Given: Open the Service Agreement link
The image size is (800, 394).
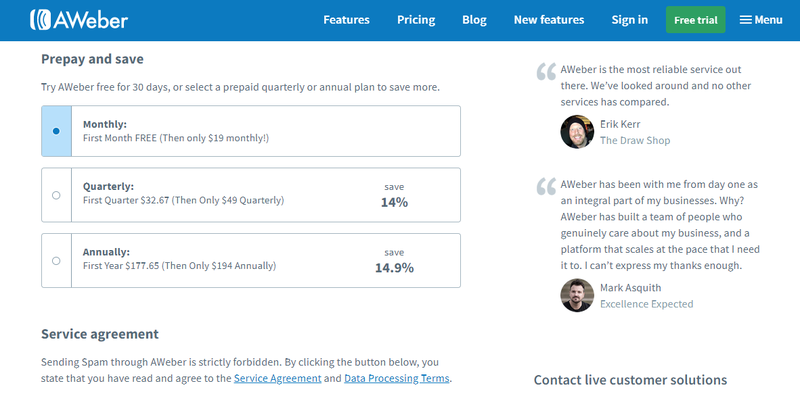Looking at the screenshot, I should tap(278, 379).
